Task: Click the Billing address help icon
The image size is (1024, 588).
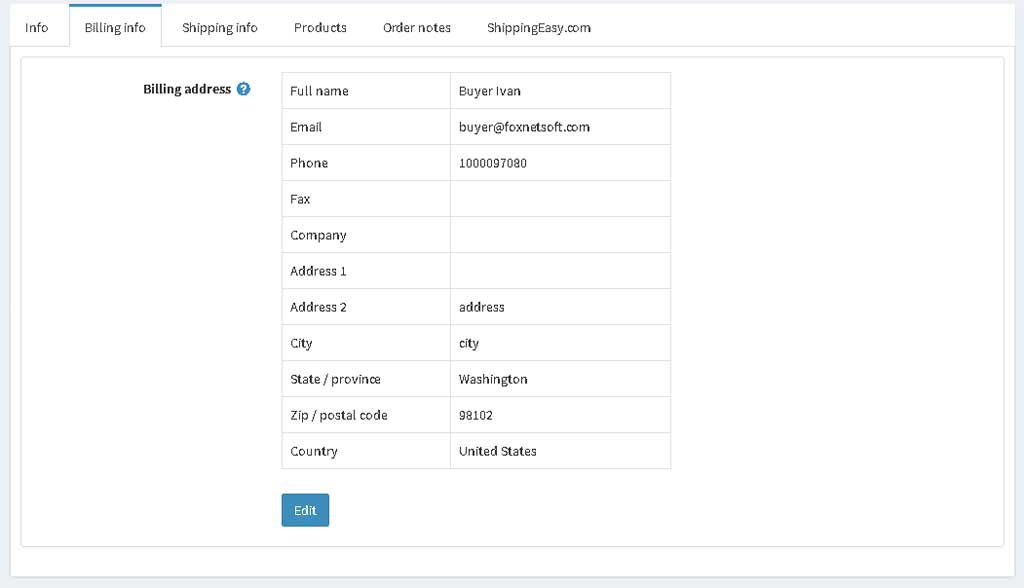Action: coord(243,89)
